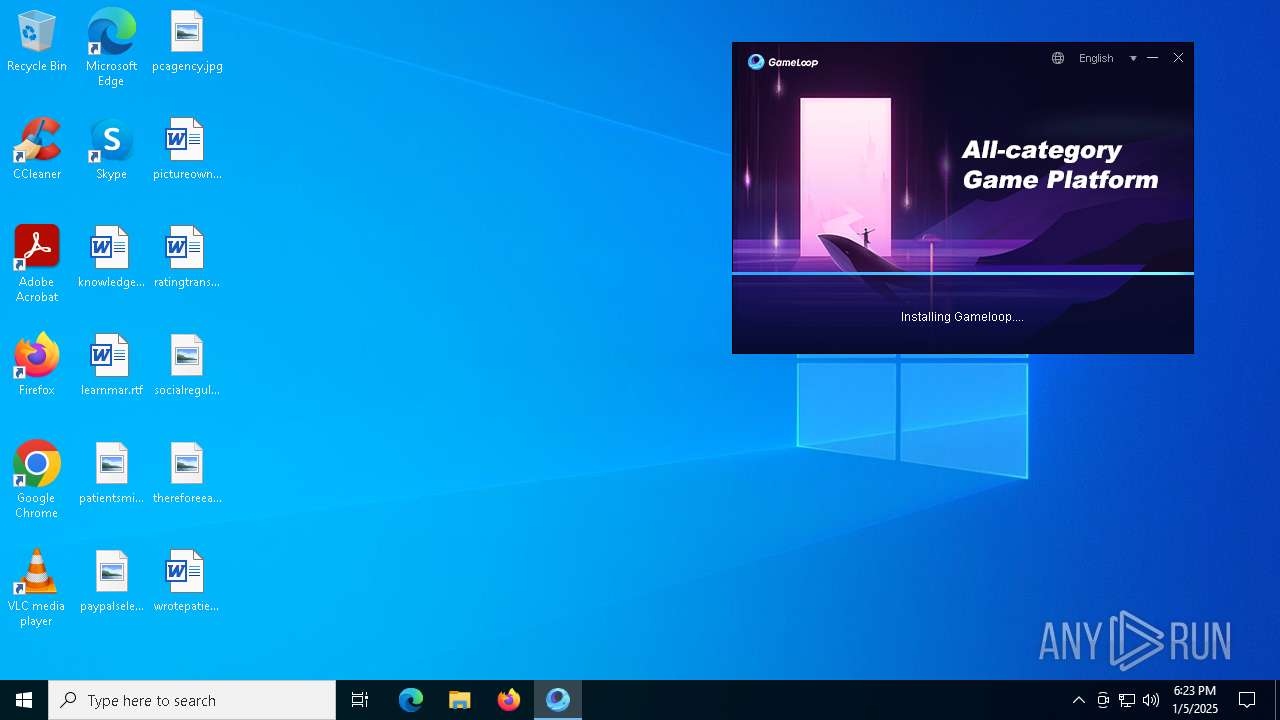Screen dimensions: 1280x720
Task: Select learnmar.rtf document icon
Action: 111,366
